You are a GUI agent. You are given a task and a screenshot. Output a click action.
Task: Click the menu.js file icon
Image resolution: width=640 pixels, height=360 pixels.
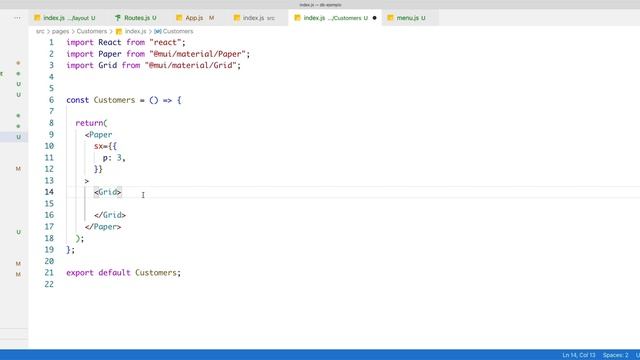click(390, 18)
